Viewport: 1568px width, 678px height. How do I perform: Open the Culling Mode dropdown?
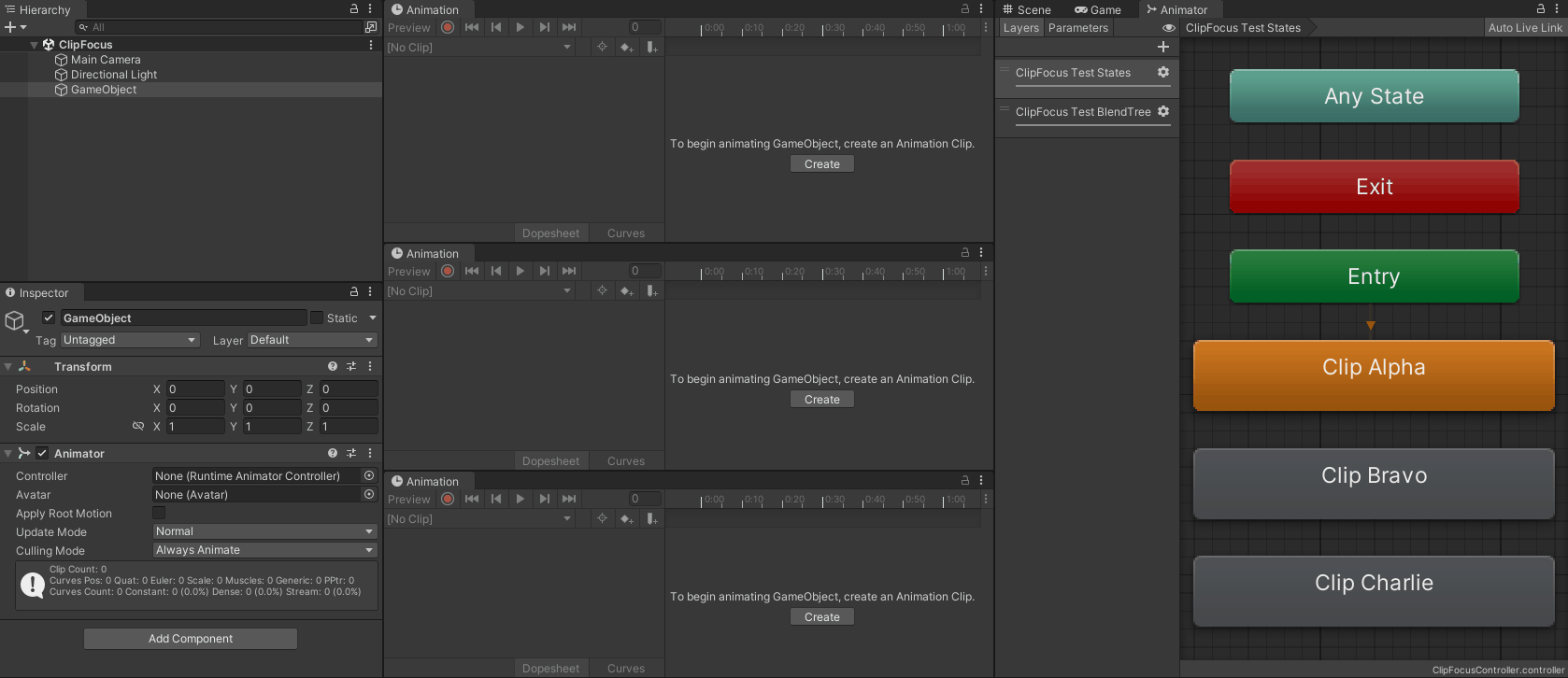[265, 550]
